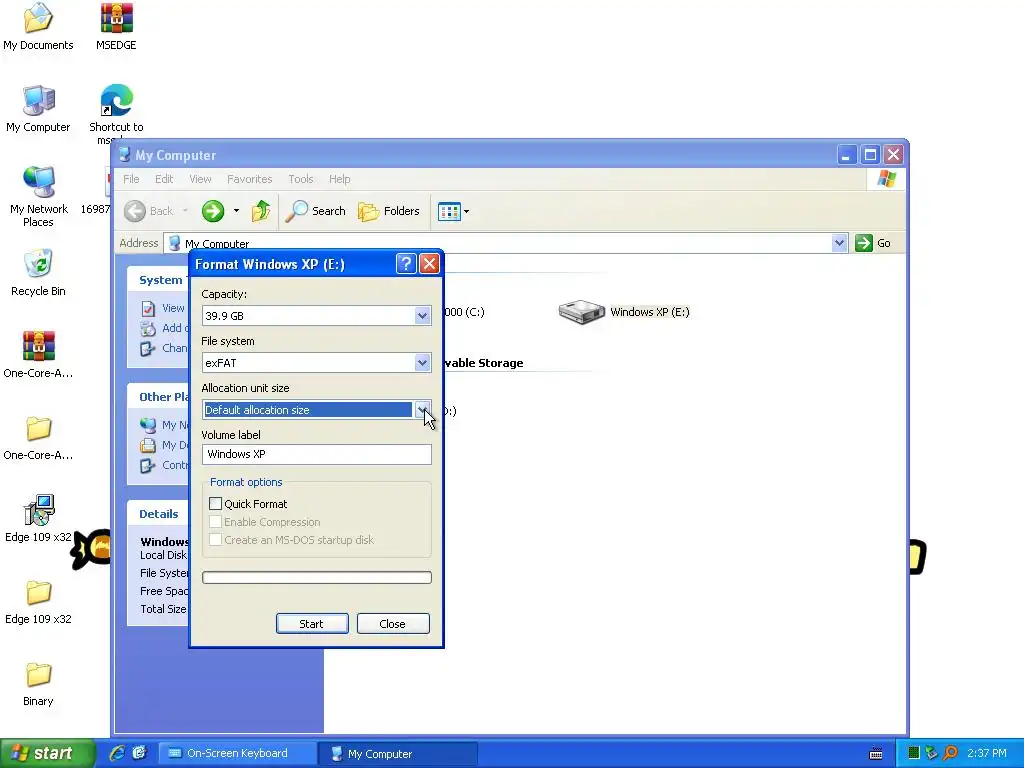
Task: Open the File menu
Action: click(131, 179)
